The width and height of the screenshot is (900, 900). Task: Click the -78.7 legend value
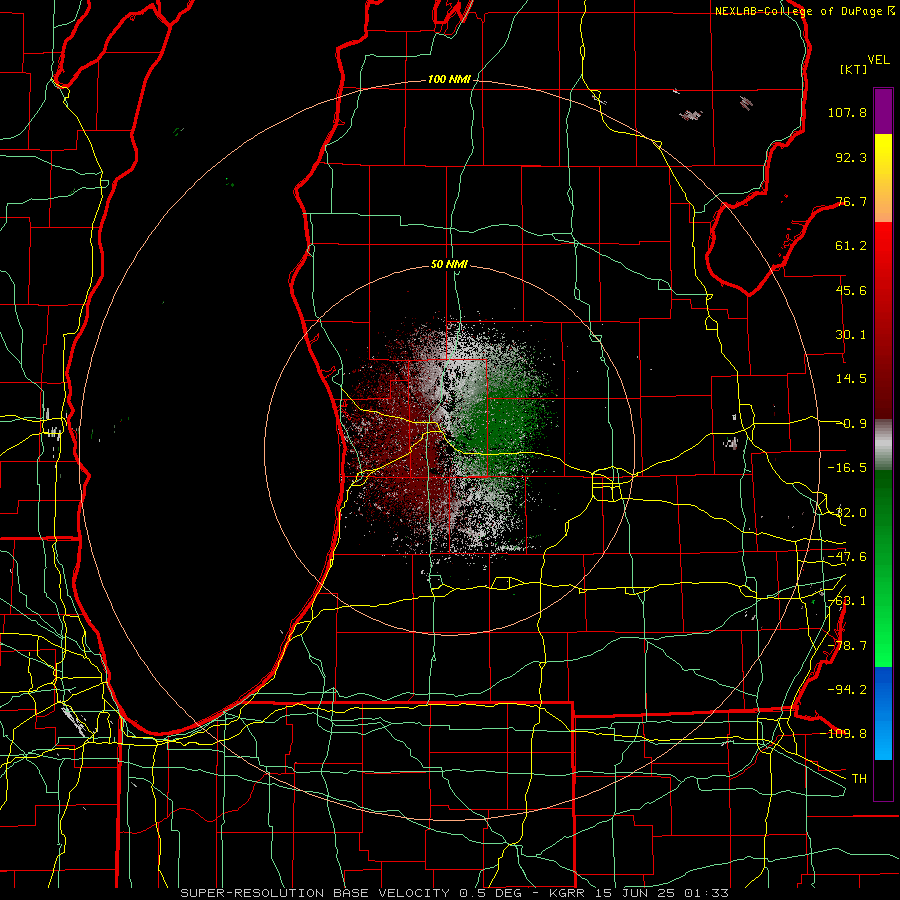point(847,646)
